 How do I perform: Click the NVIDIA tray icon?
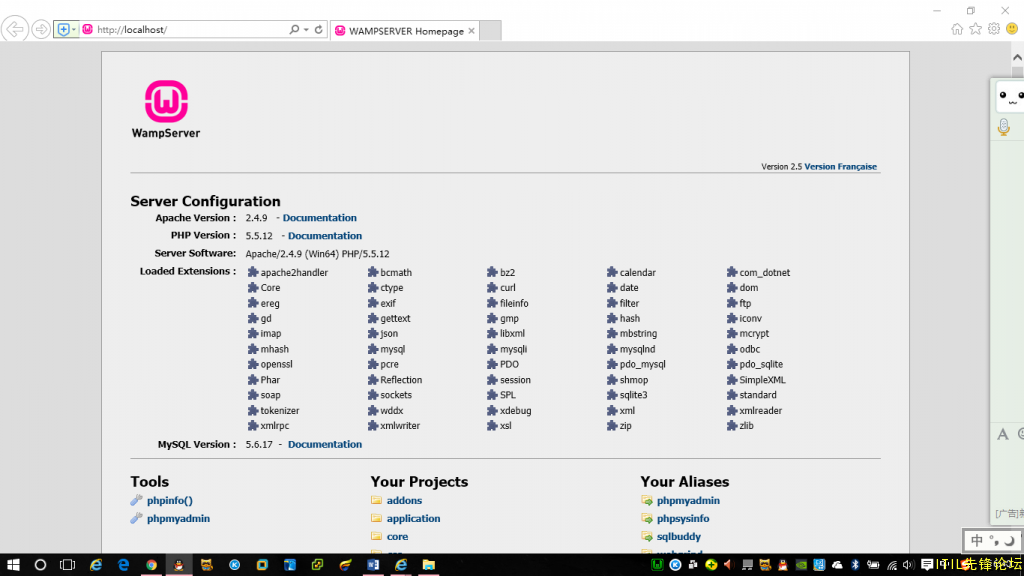tap(801, 565)
